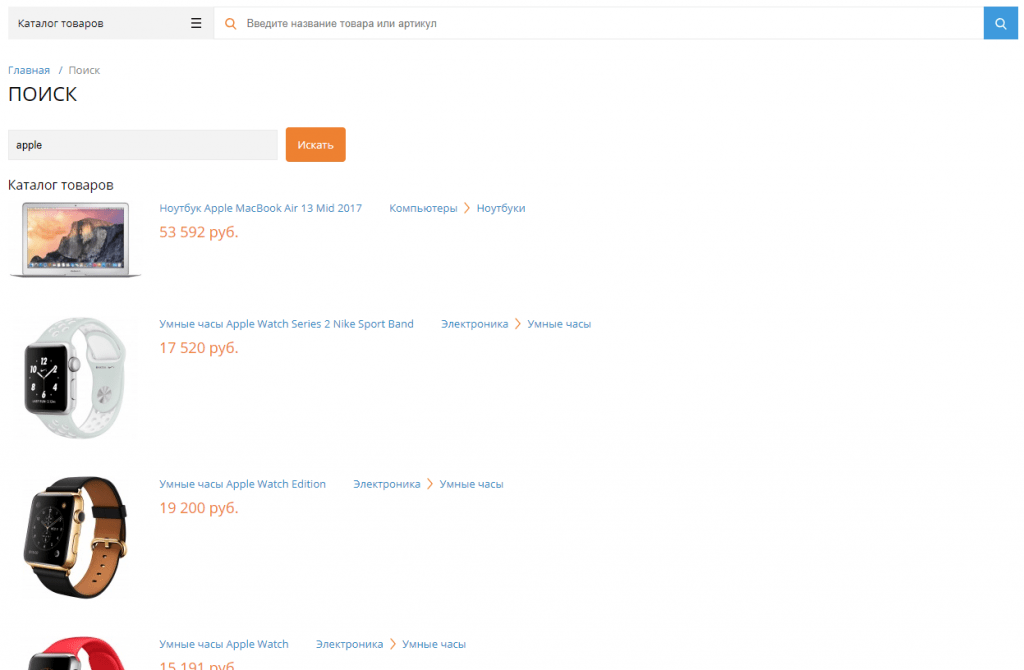This screenshot has height=670, width=1024.
Task: Open Умные часы subcategory of Apple Watch Edition
Action: click(x=472, y=484)
